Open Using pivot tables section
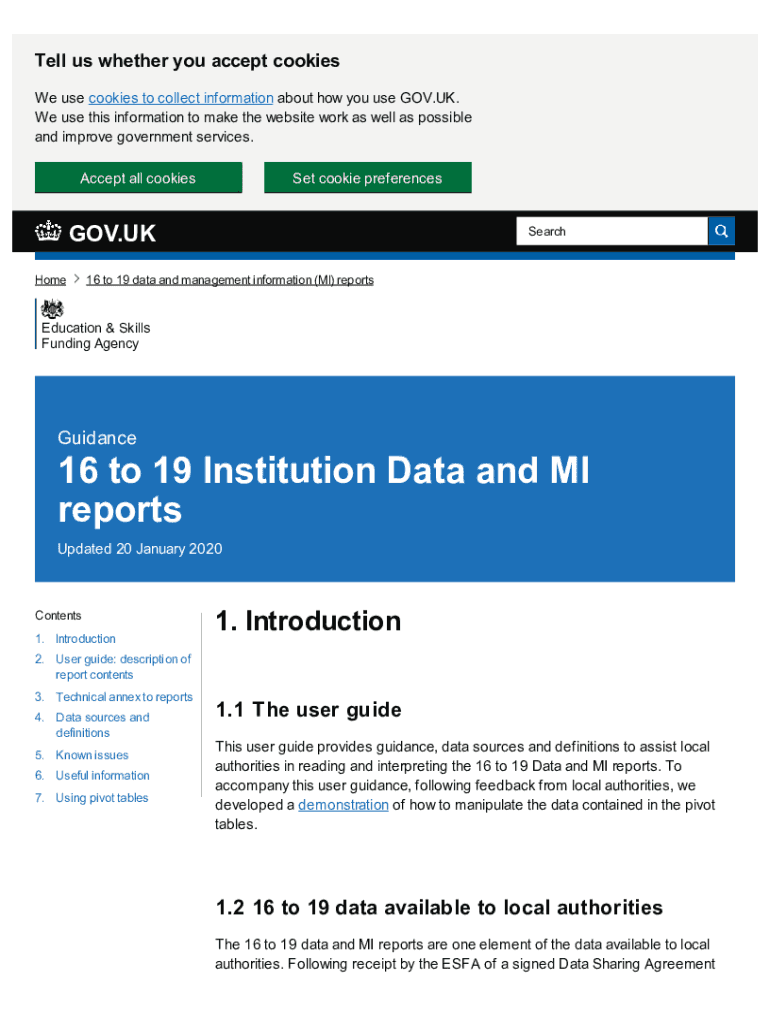 [x=101, y=798]
